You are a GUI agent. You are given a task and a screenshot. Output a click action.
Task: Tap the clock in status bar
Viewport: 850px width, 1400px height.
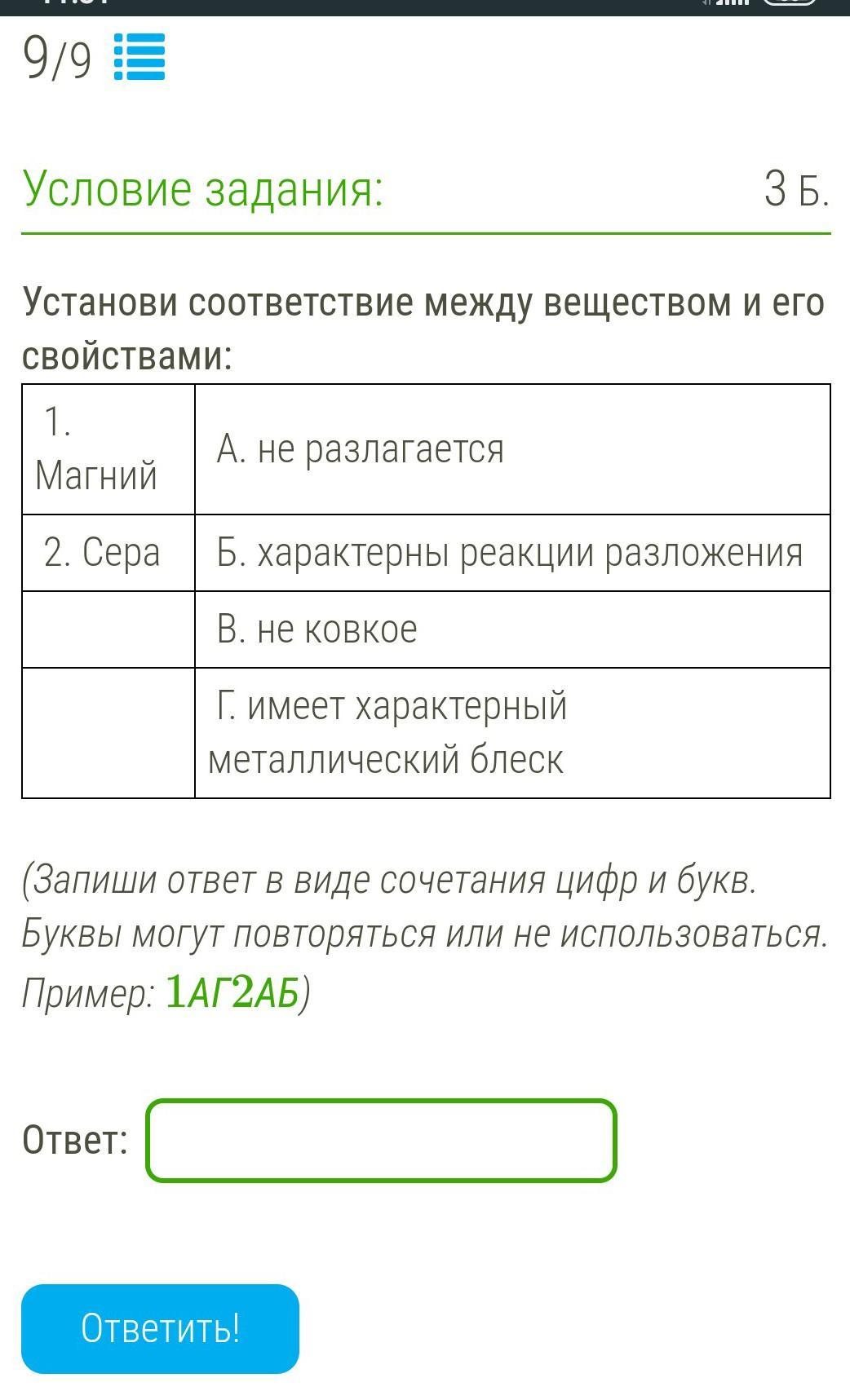click(x=75, y=3)
